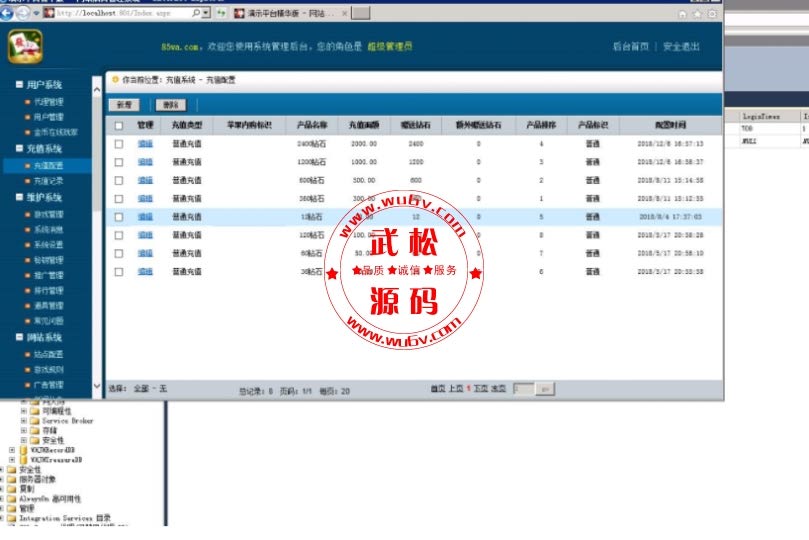Open the browser favorites star icon
Viewport: 809px width, 540px height.
coord(697,14)
